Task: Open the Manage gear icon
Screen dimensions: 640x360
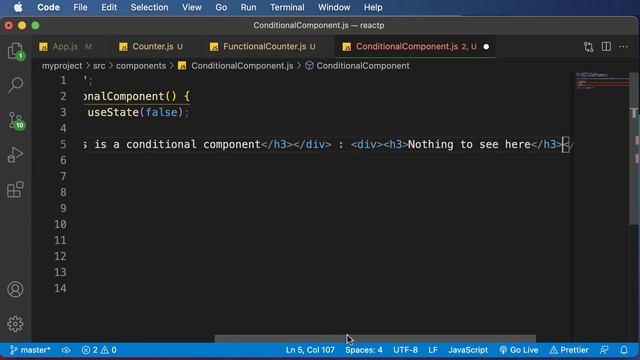Action: pos(15,324)
